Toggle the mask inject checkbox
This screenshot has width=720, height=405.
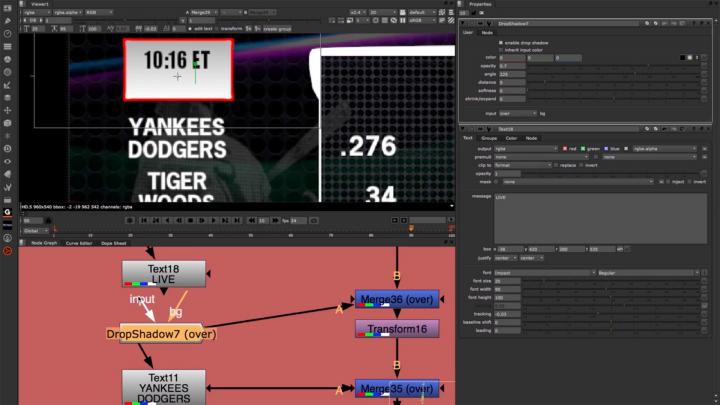pyautogui.click(x=668, y=182)
